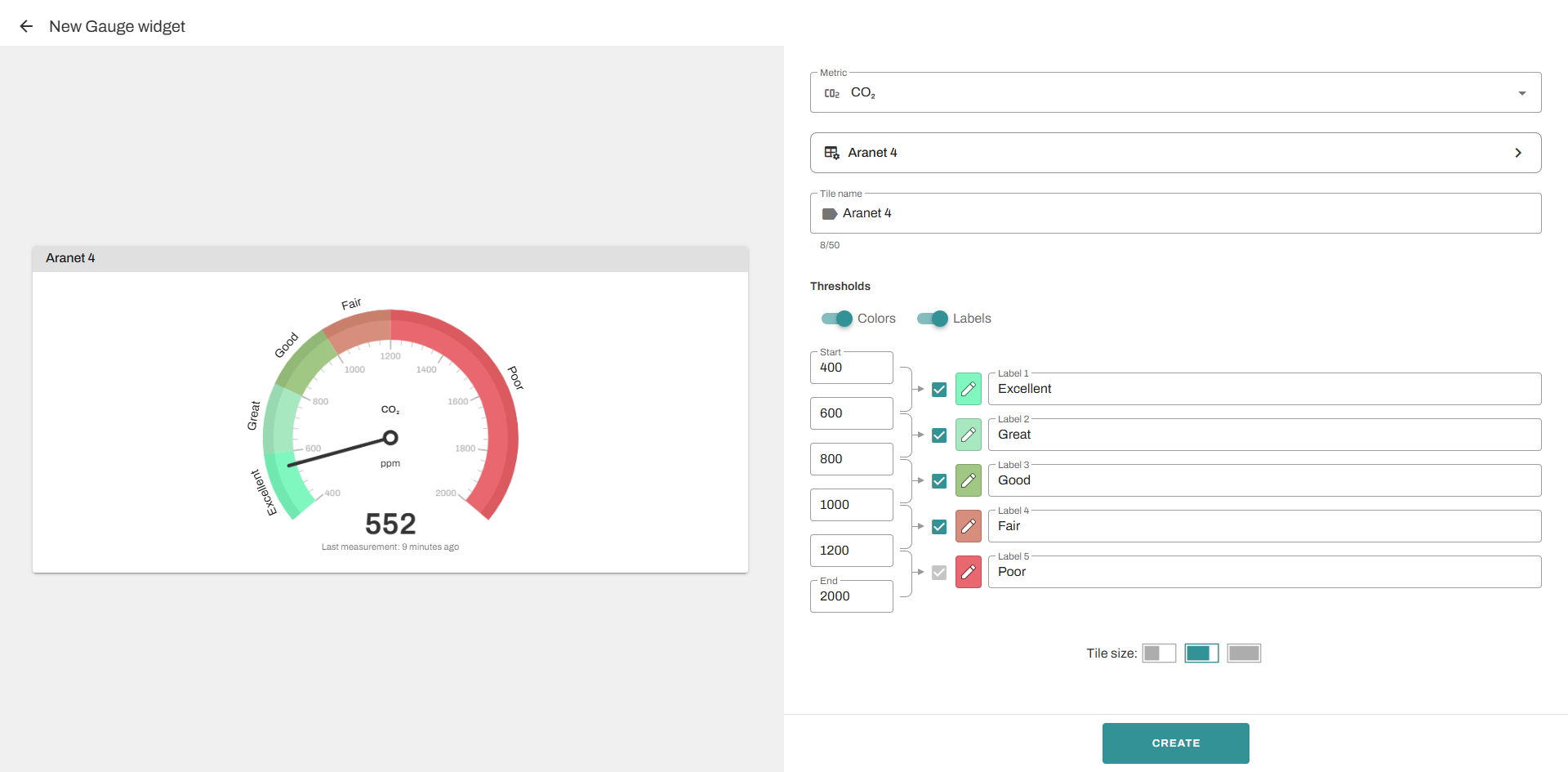1568x772 pixels.
Task: Expand the Aranet 4 device selector
Action: (1174, 153)
